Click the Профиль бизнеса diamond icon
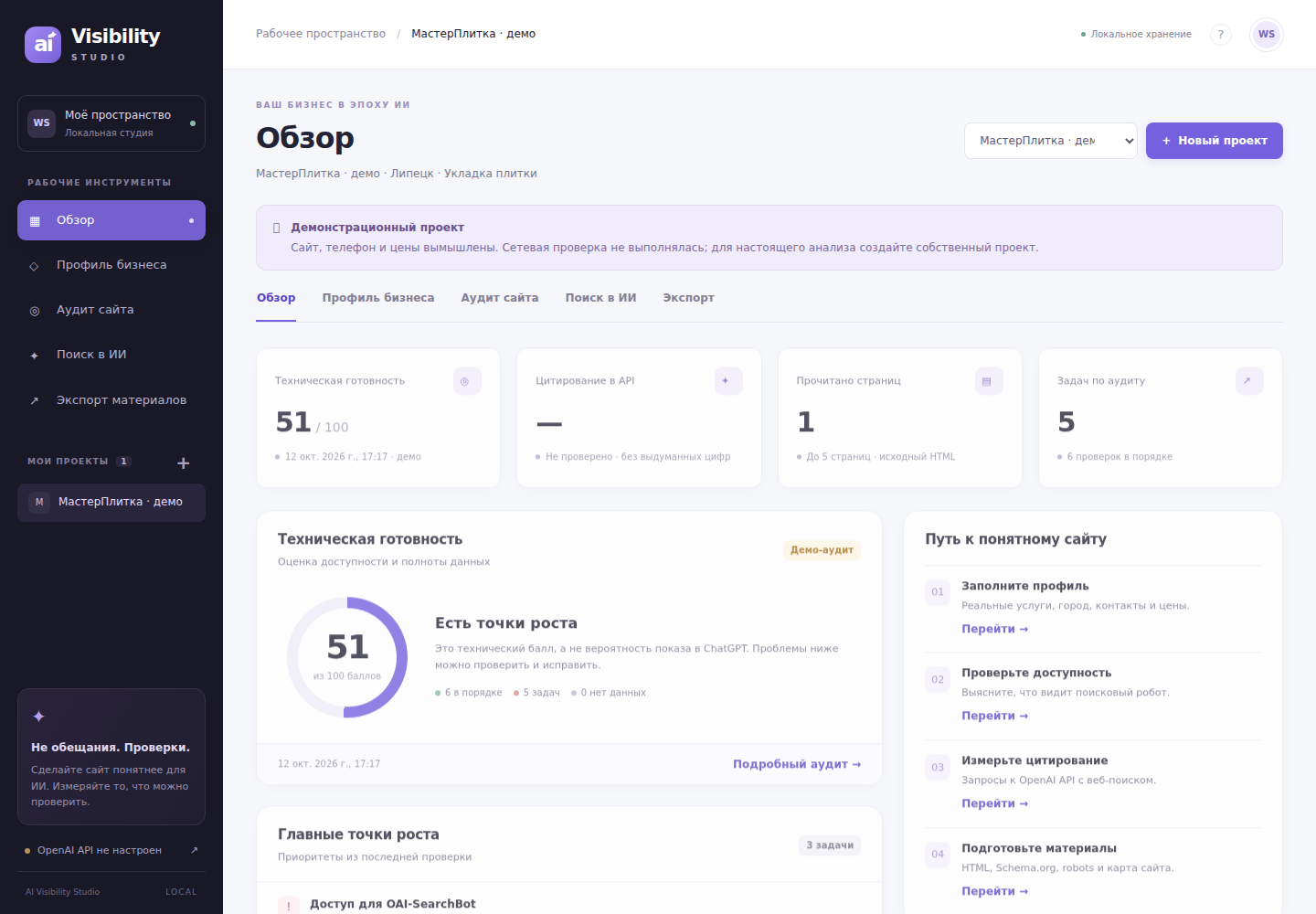 coord(35,266)
